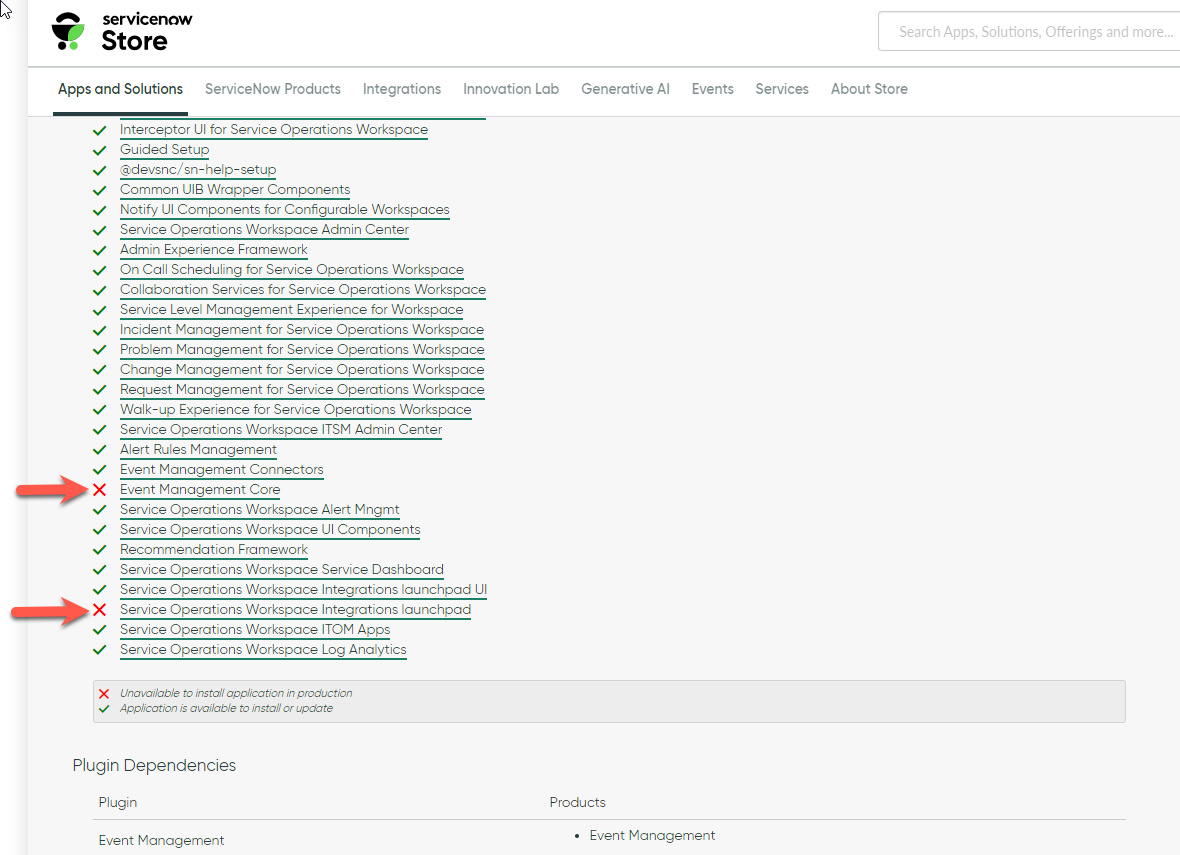Click green checkmark beside Guided Setup

tap(99, 151)
